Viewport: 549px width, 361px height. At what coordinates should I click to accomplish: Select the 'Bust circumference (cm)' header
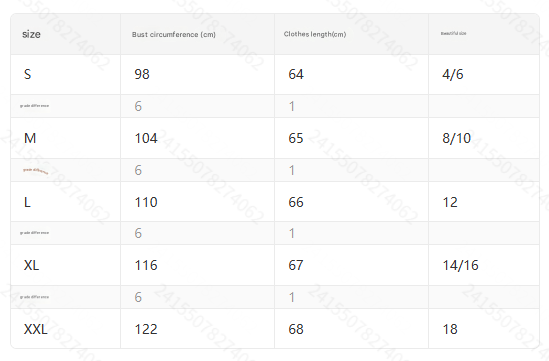click(x=174, y=34)
